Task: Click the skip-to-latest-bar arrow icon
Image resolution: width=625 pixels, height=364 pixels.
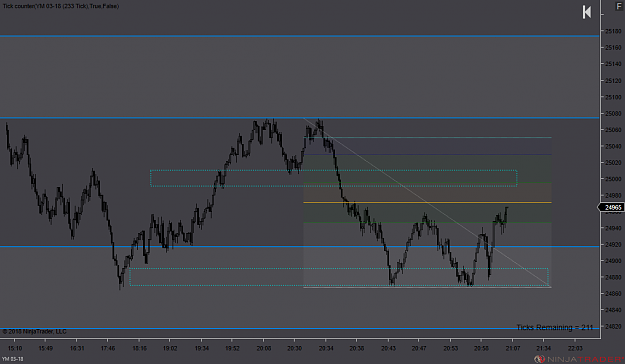Action: click(587, 12)
